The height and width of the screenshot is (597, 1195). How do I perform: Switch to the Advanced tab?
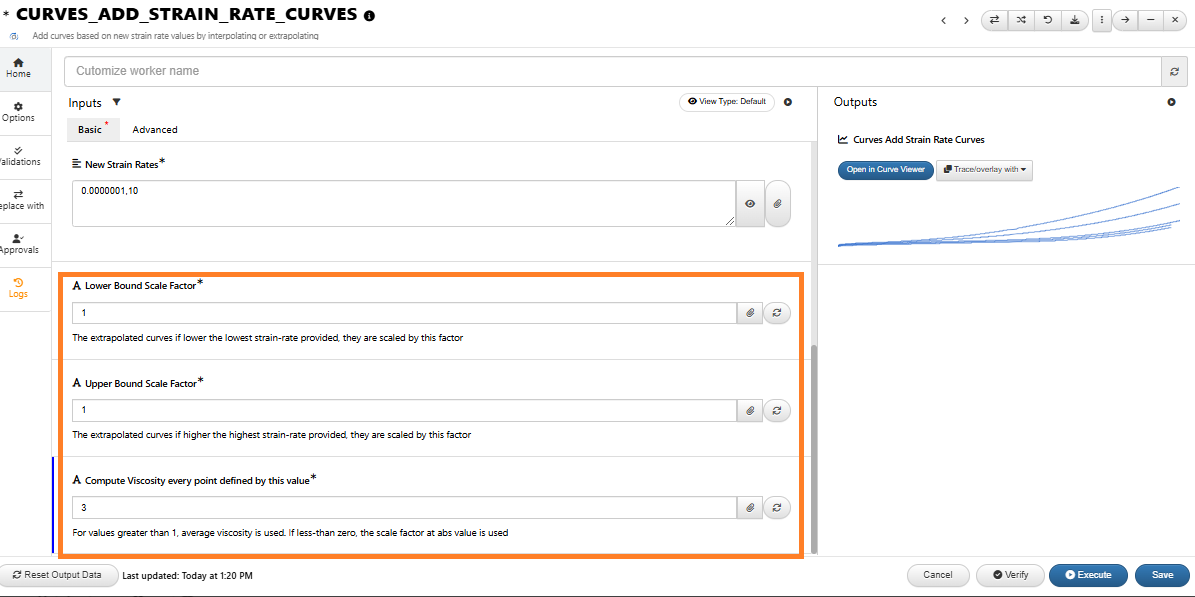[155, 130]
